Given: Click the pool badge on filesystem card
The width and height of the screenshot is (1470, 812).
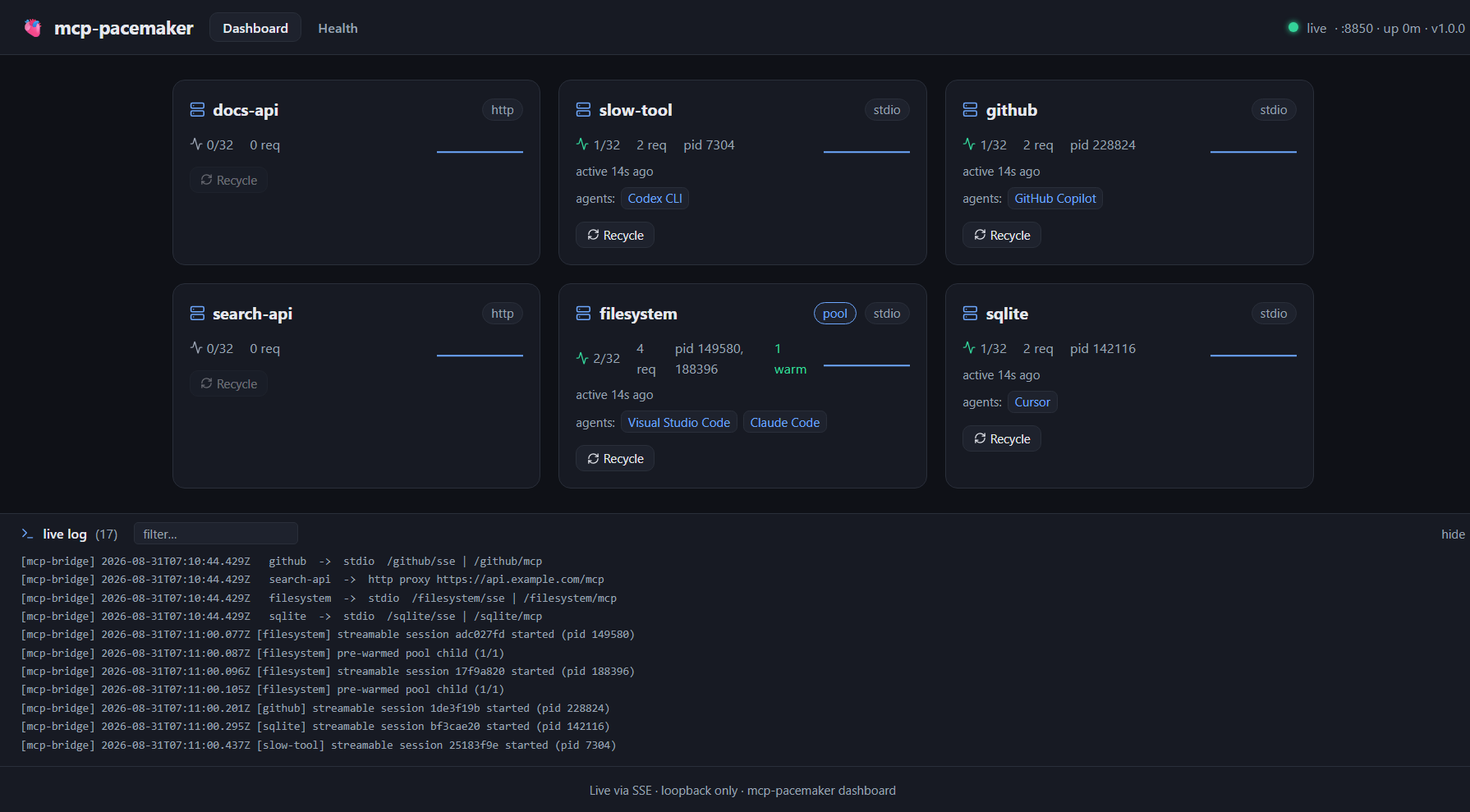Looking at the screenshot, I should (835, 314).
